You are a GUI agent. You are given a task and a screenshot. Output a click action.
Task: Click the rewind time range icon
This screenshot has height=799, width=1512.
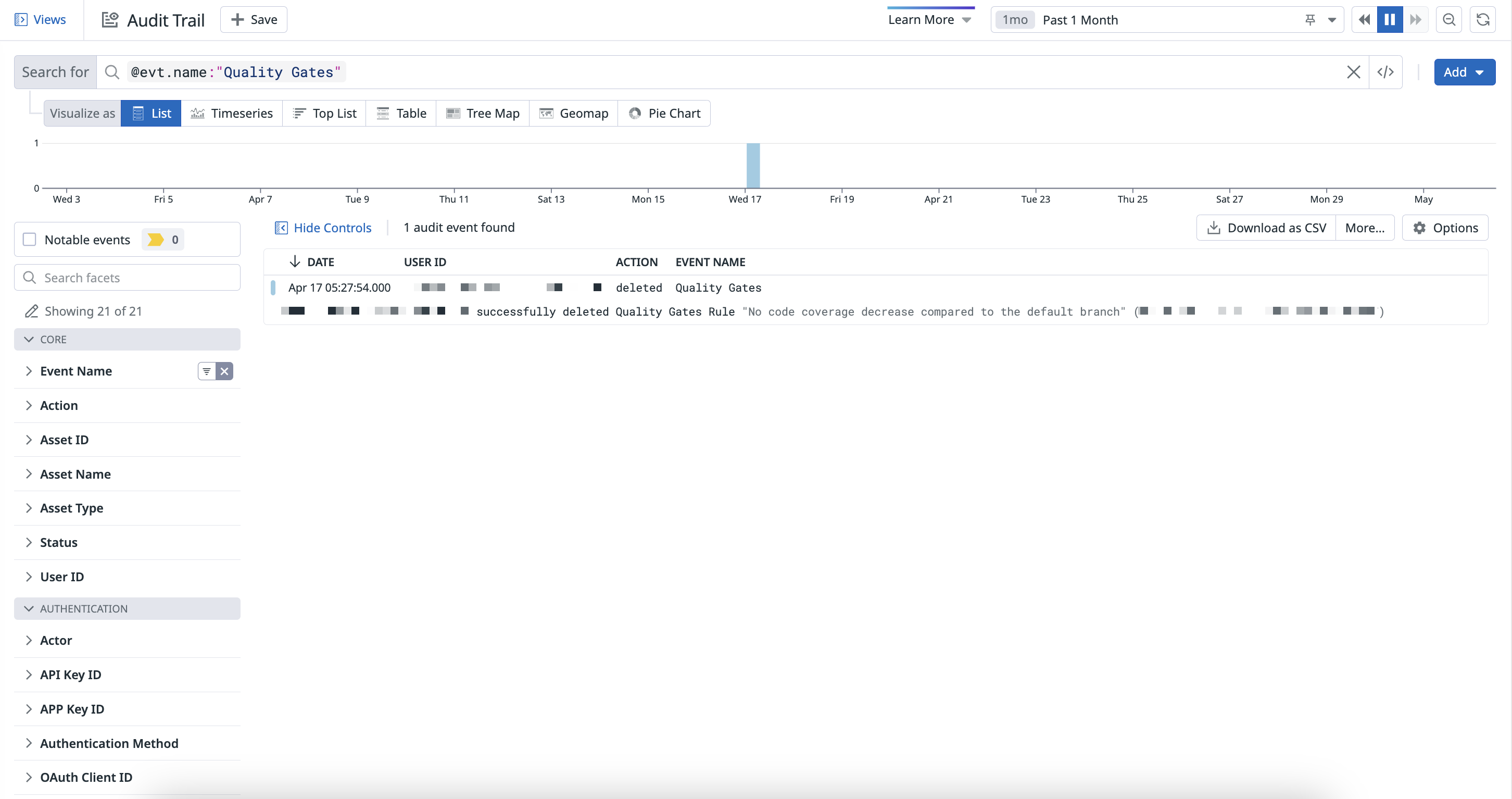coord(1364,20)
